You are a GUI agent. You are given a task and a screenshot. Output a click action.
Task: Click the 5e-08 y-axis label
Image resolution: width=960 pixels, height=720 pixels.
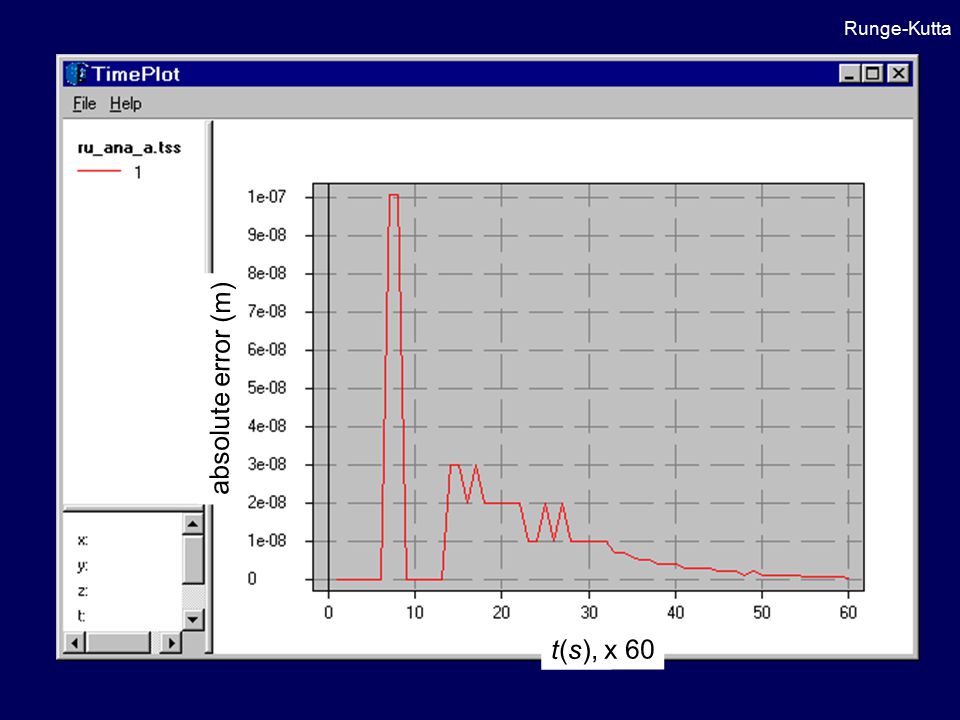[266, 388]
